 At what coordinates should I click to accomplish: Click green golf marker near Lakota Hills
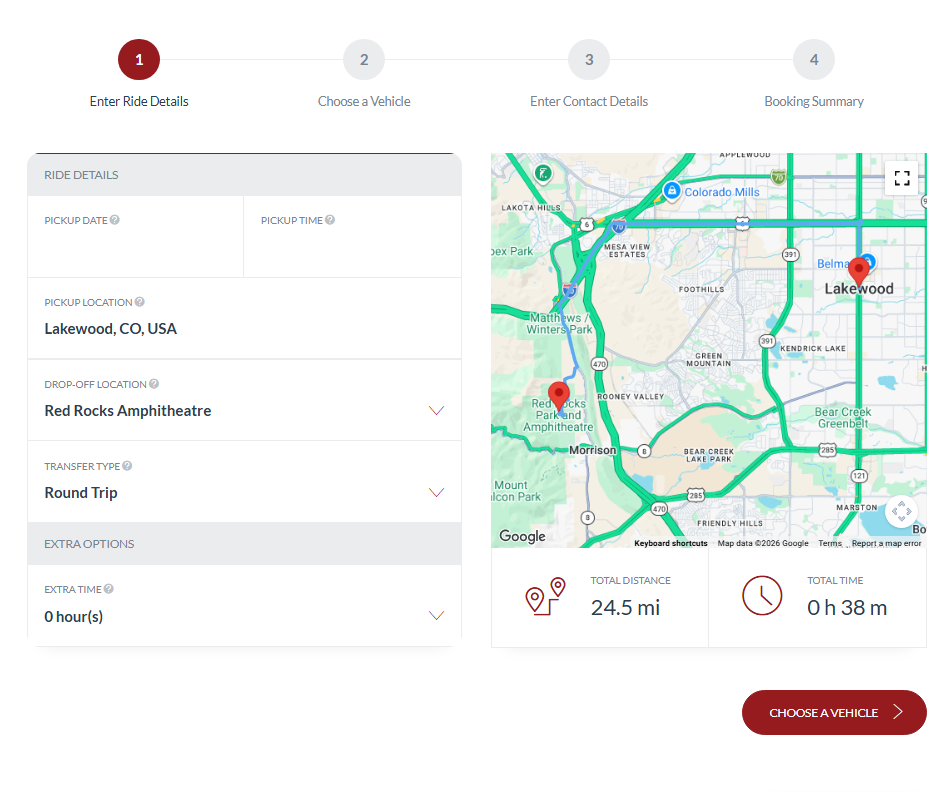tap(543, 173)
